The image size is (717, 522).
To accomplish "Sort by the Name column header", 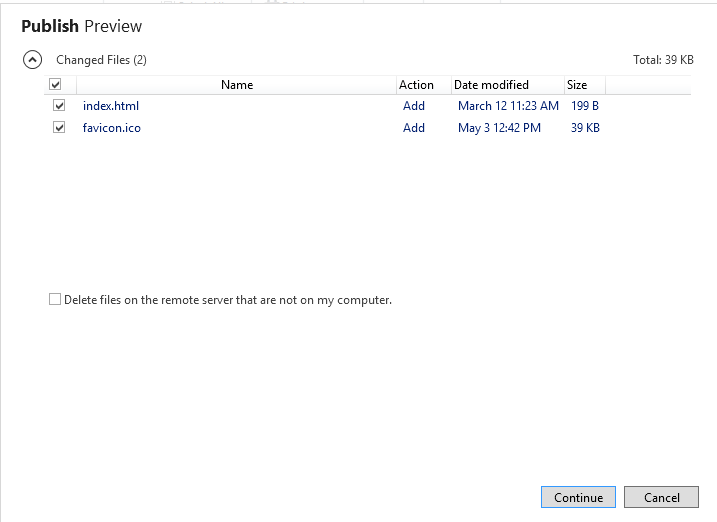I will 237,85.
